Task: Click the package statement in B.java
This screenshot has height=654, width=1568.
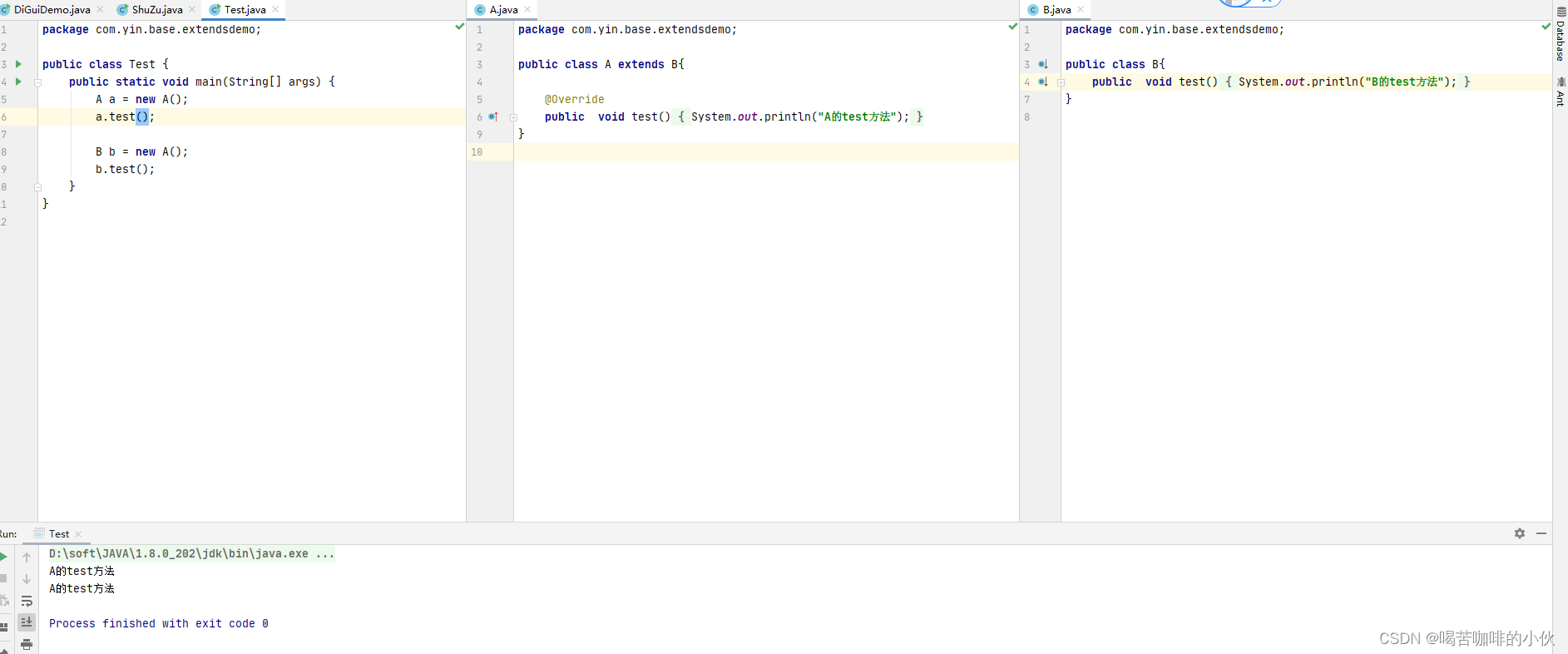Action: (1175, 29)
